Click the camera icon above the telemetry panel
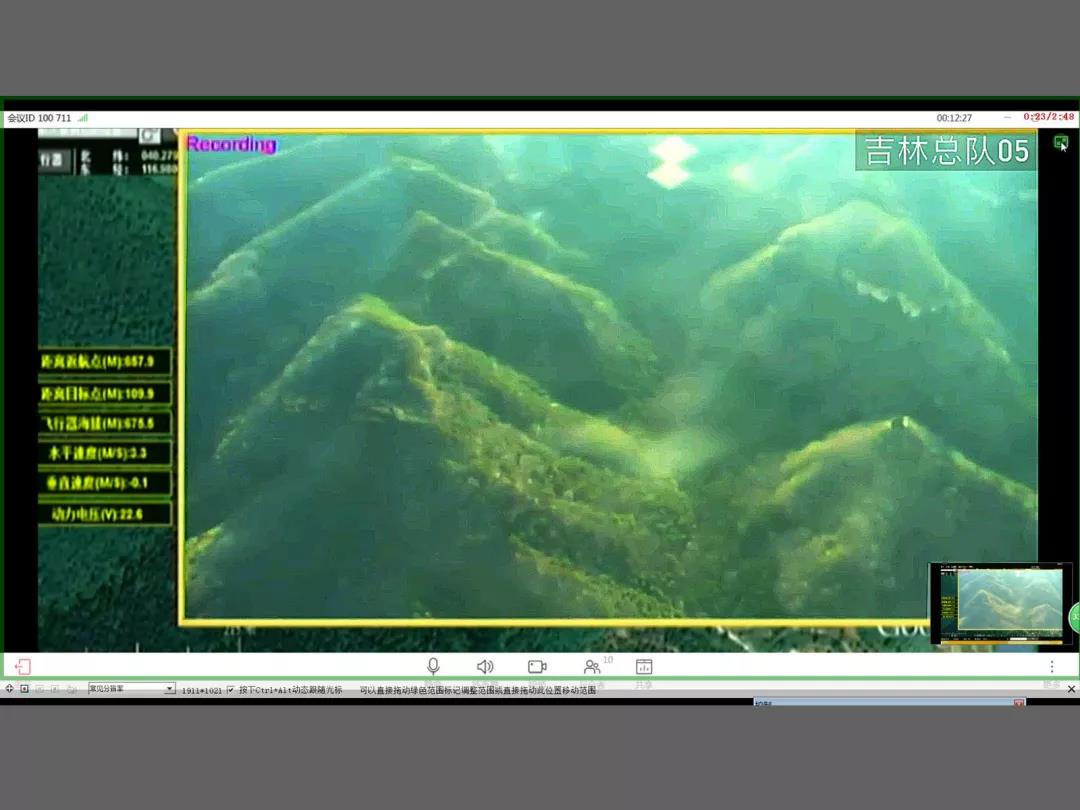 (149, 136)
